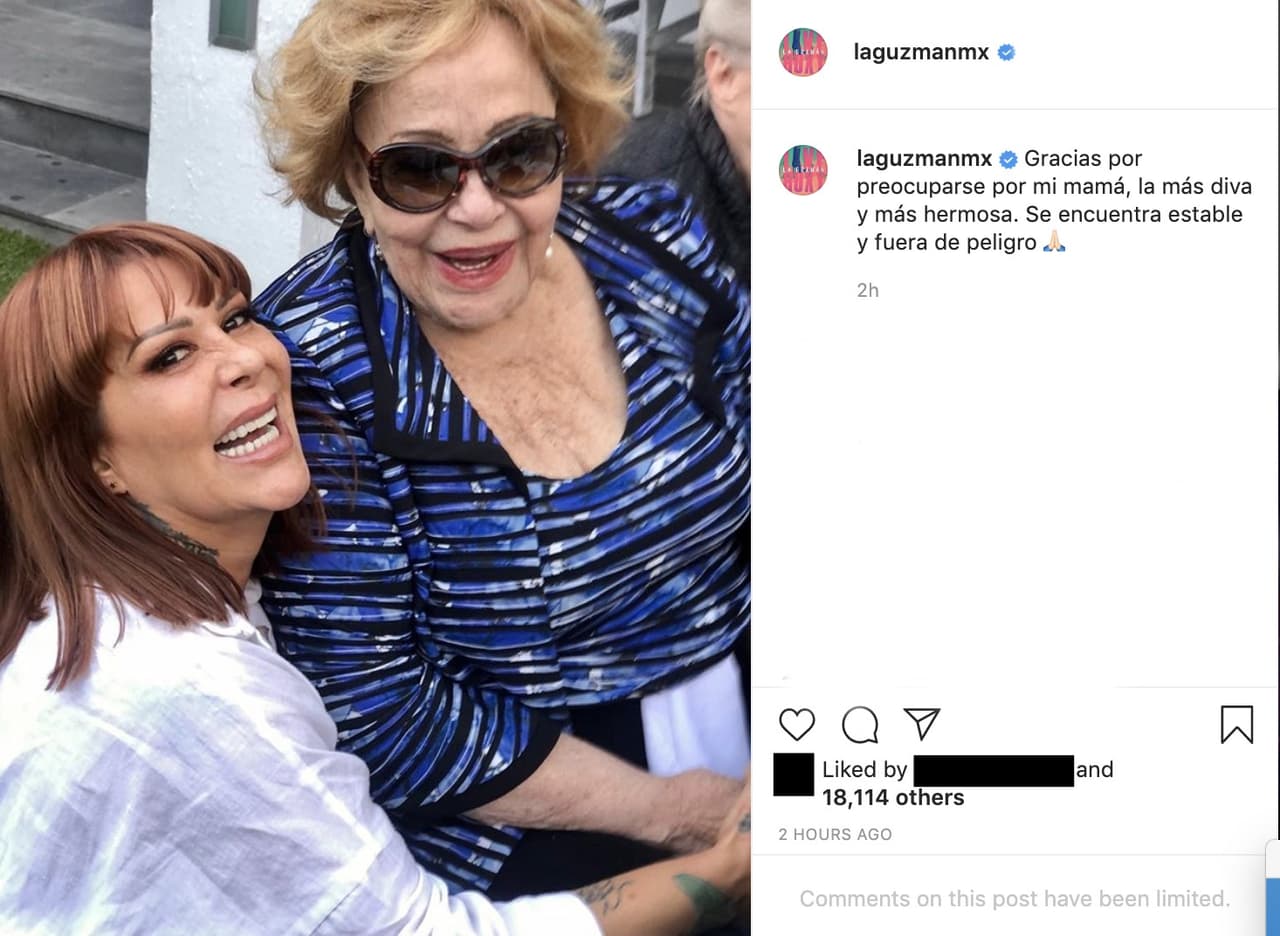
Task: Click the 2h timestamp link
Action: click(868, 290)
